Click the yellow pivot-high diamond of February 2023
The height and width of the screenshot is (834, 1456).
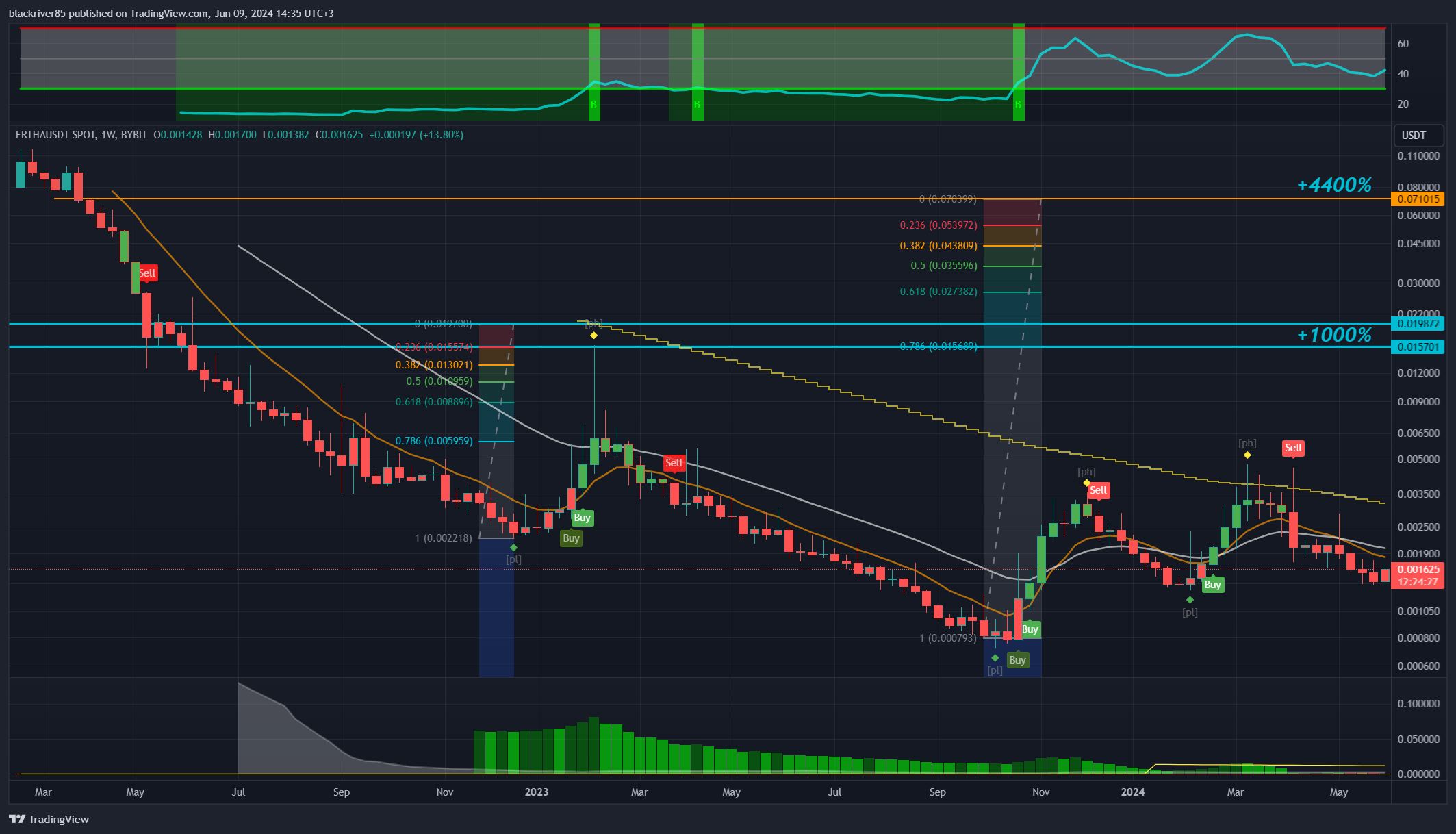[594, 336]
